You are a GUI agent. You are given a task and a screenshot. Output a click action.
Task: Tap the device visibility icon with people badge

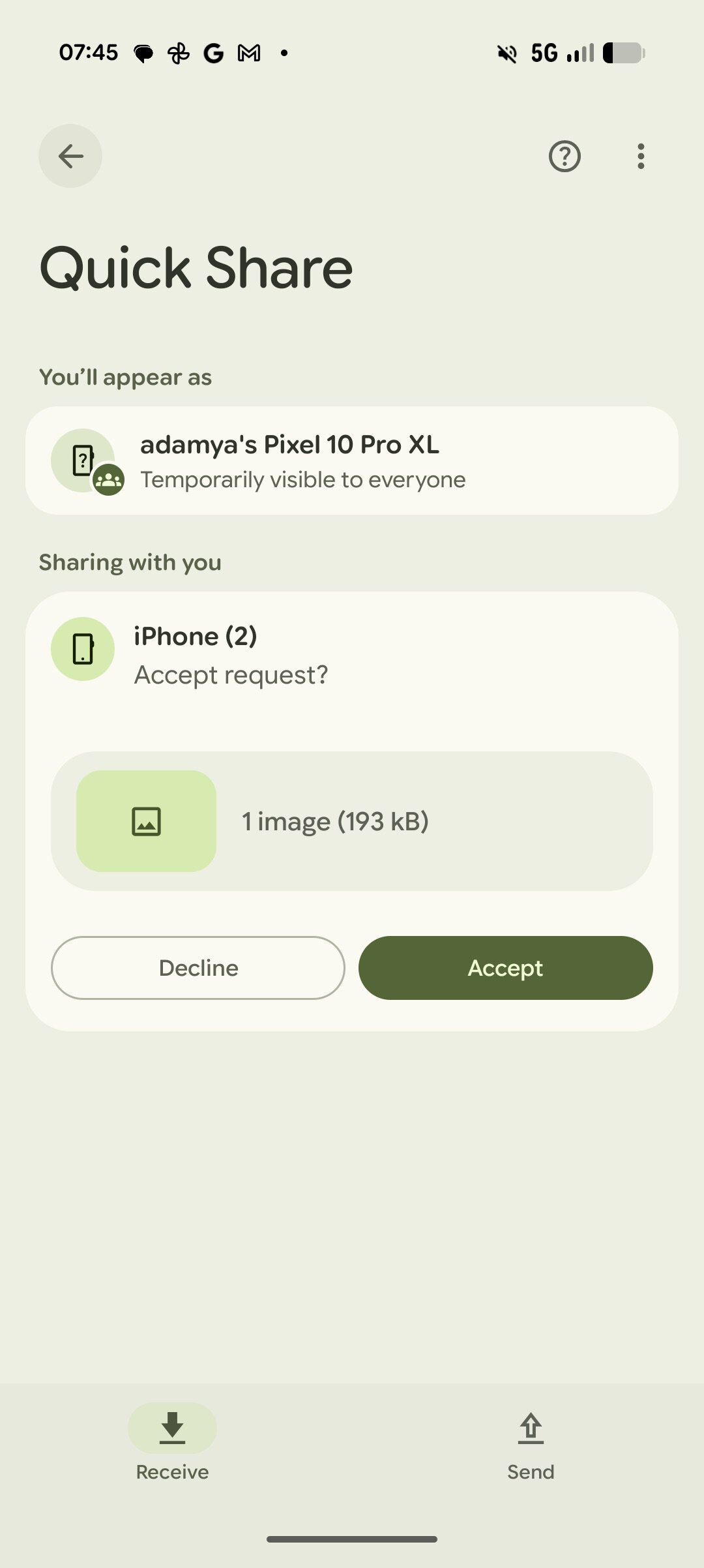coord(85,461)
